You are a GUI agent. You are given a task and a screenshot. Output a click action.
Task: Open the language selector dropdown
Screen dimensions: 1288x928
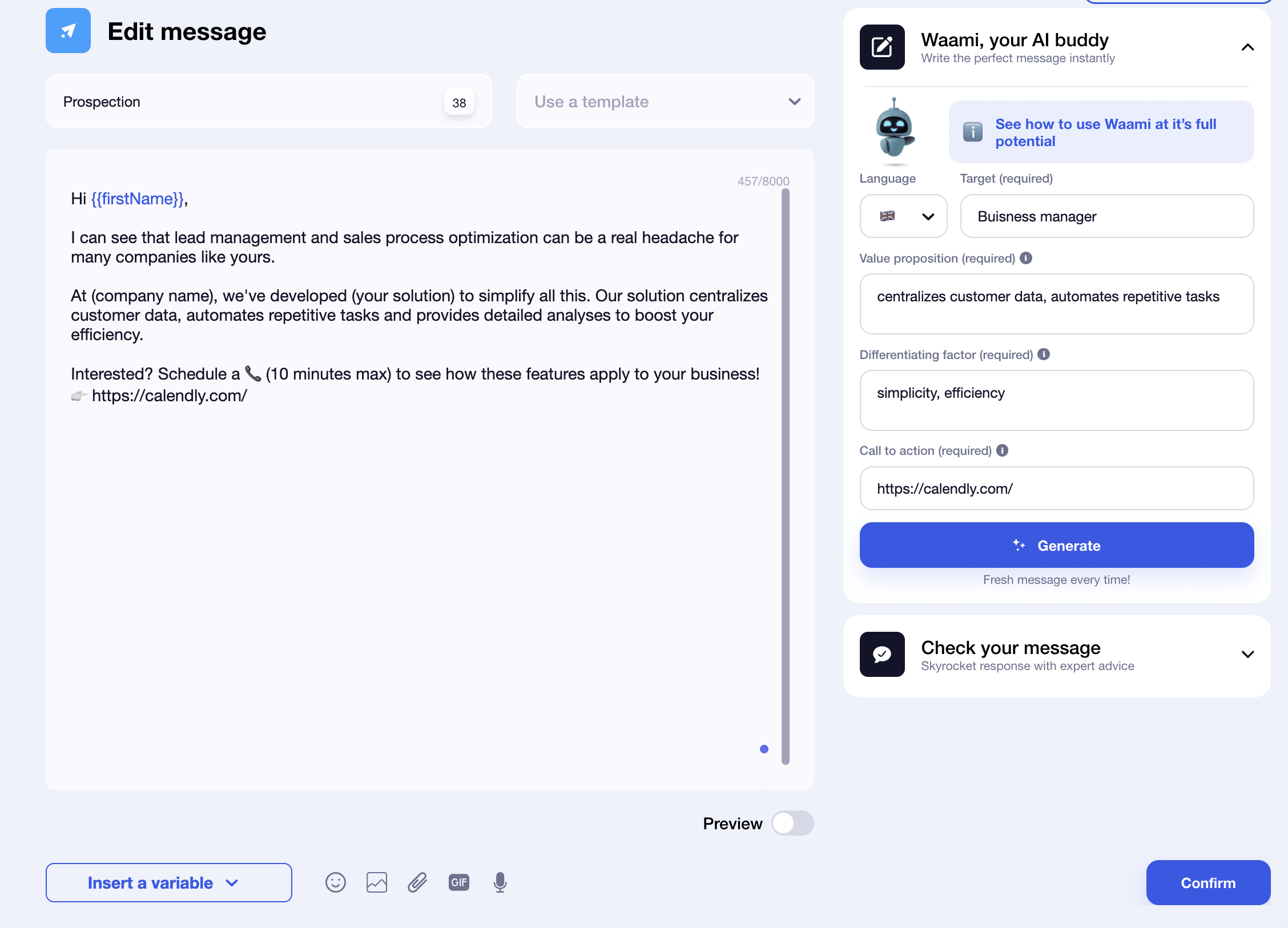tap(904, 216)
